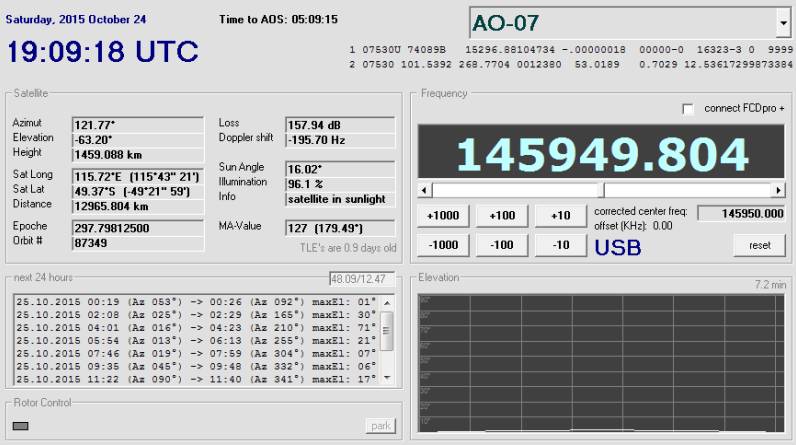
Task: Click the +100 frequency button
Action: pyautogui.click(x=502, y=216)
